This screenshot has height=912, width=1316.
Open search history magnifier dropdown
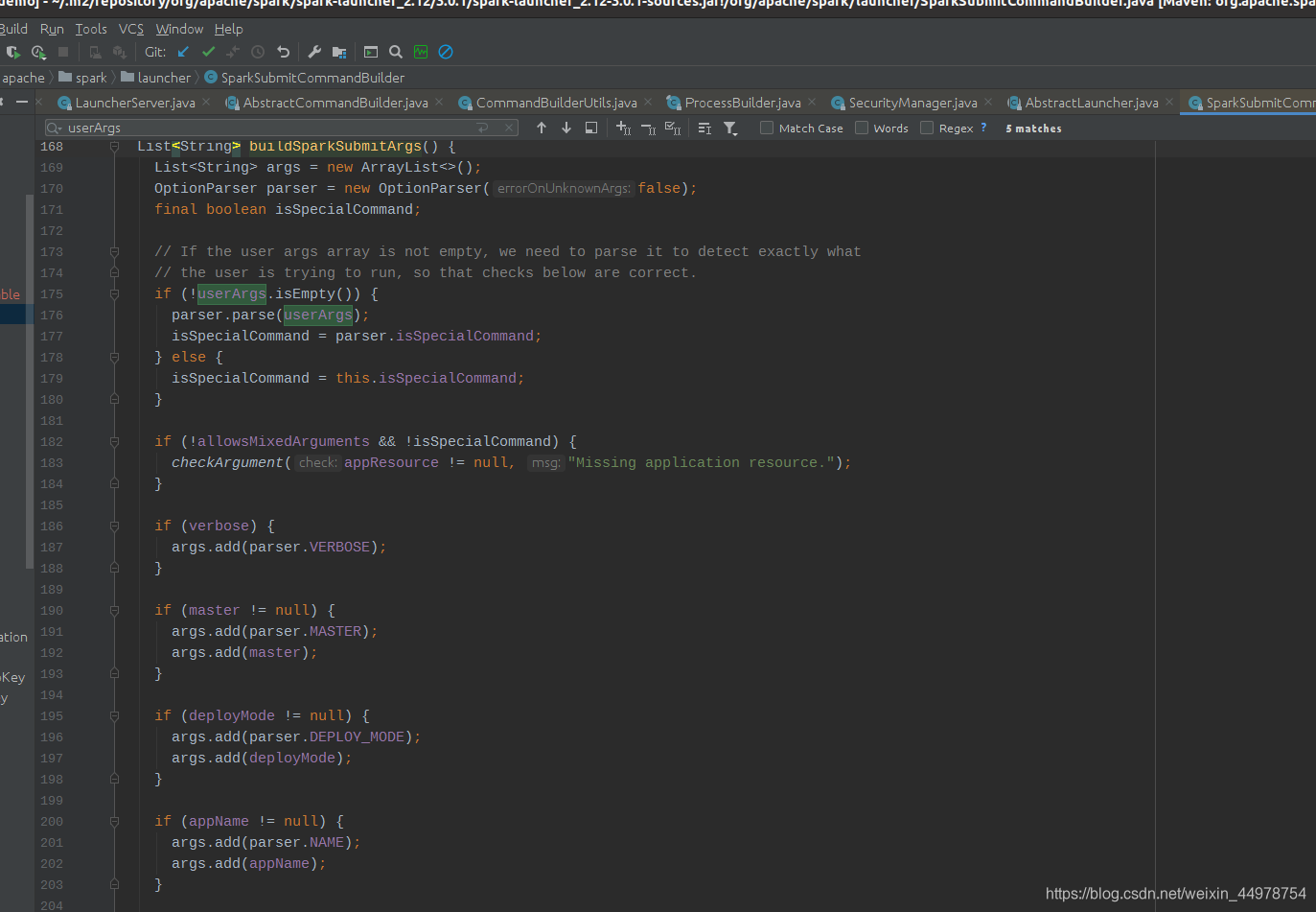click(54, 128)
